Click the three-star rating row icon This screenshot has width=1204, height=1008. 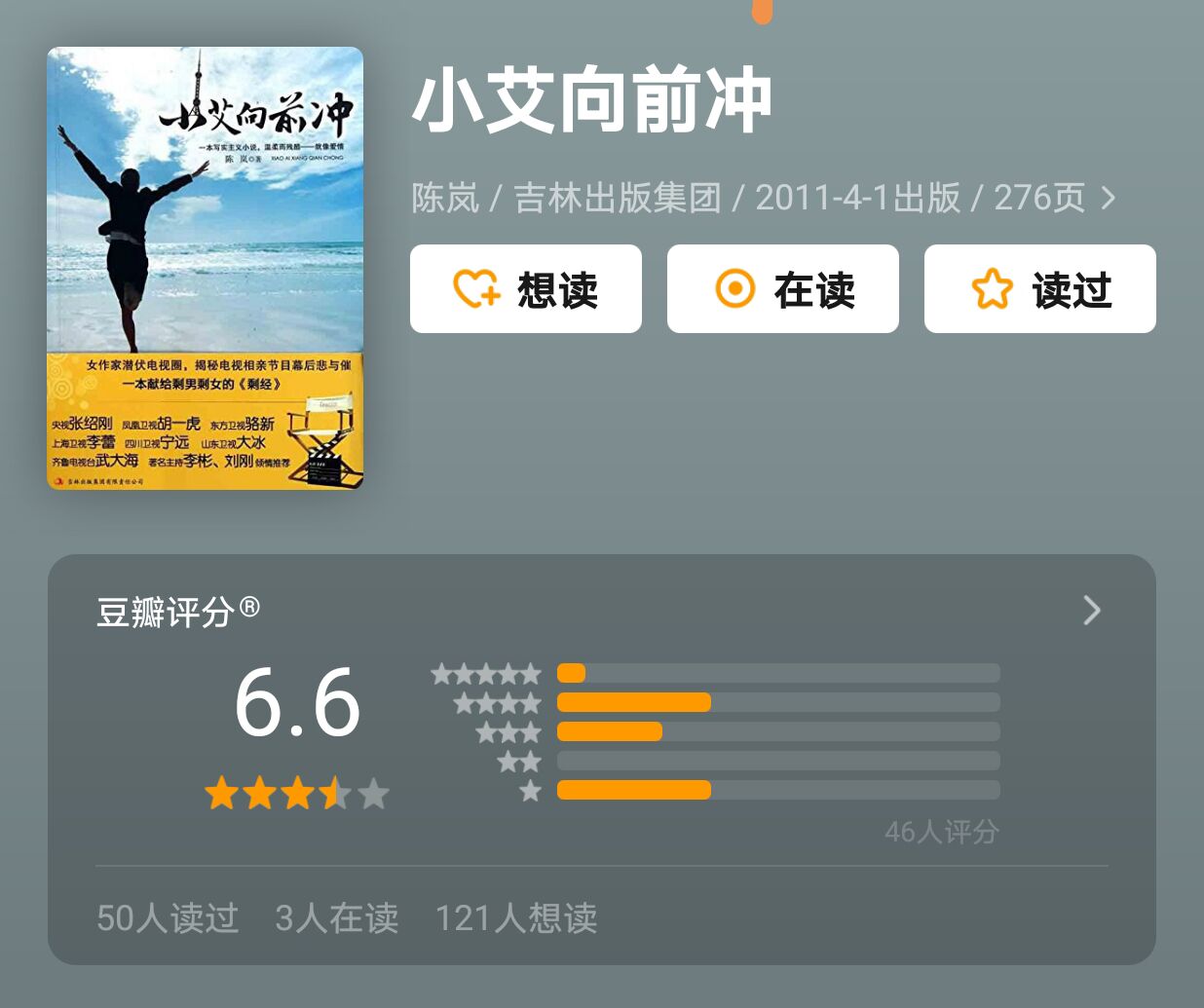(x=508, y=731)
